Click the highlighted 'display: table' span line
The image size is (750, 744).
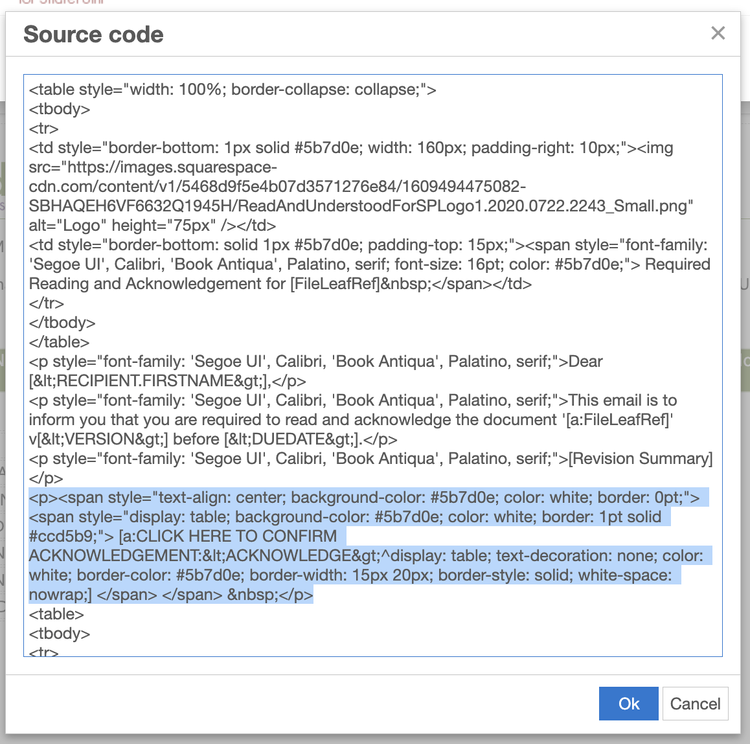345,517
